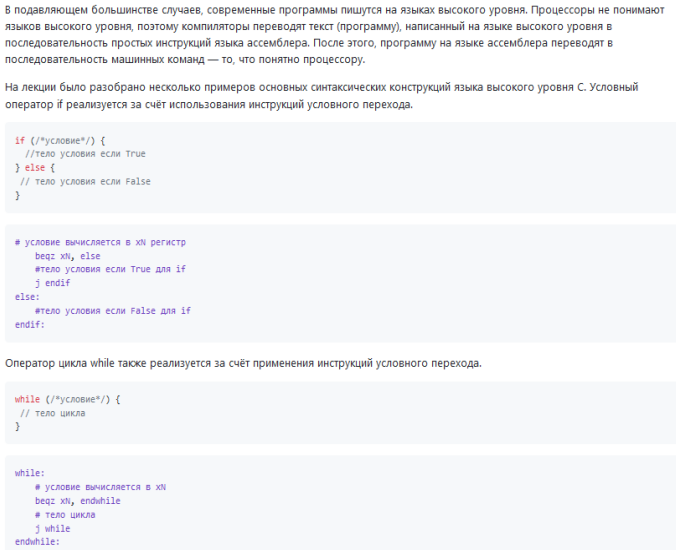Click the 'endwhile:' assembly label
Viewport: 676px width, 550px height.
tap(37, 542)
